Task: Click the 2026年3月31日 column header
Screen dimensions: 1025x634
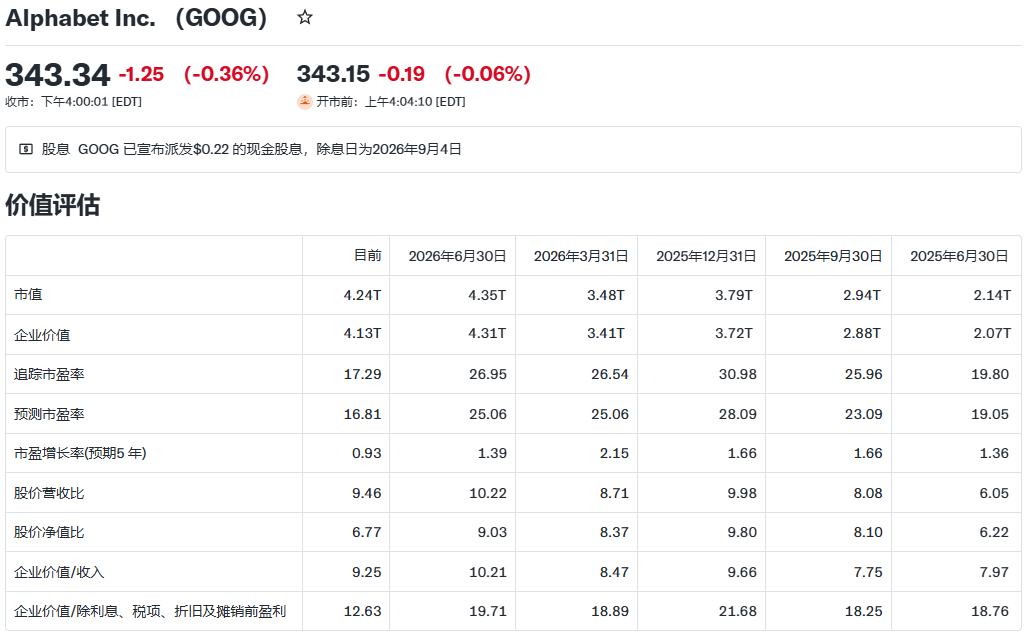Action: pyautogui.click(x=581, y=256)
